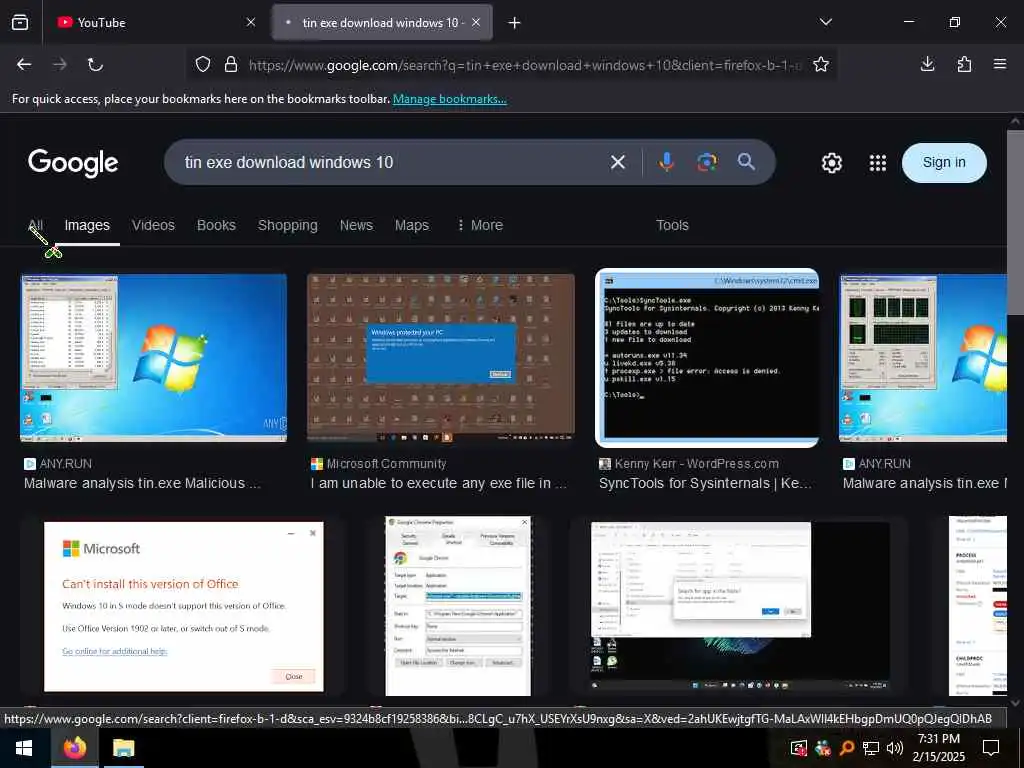
Task: Go to Google homepage via logo
Action: coord(73,163)
